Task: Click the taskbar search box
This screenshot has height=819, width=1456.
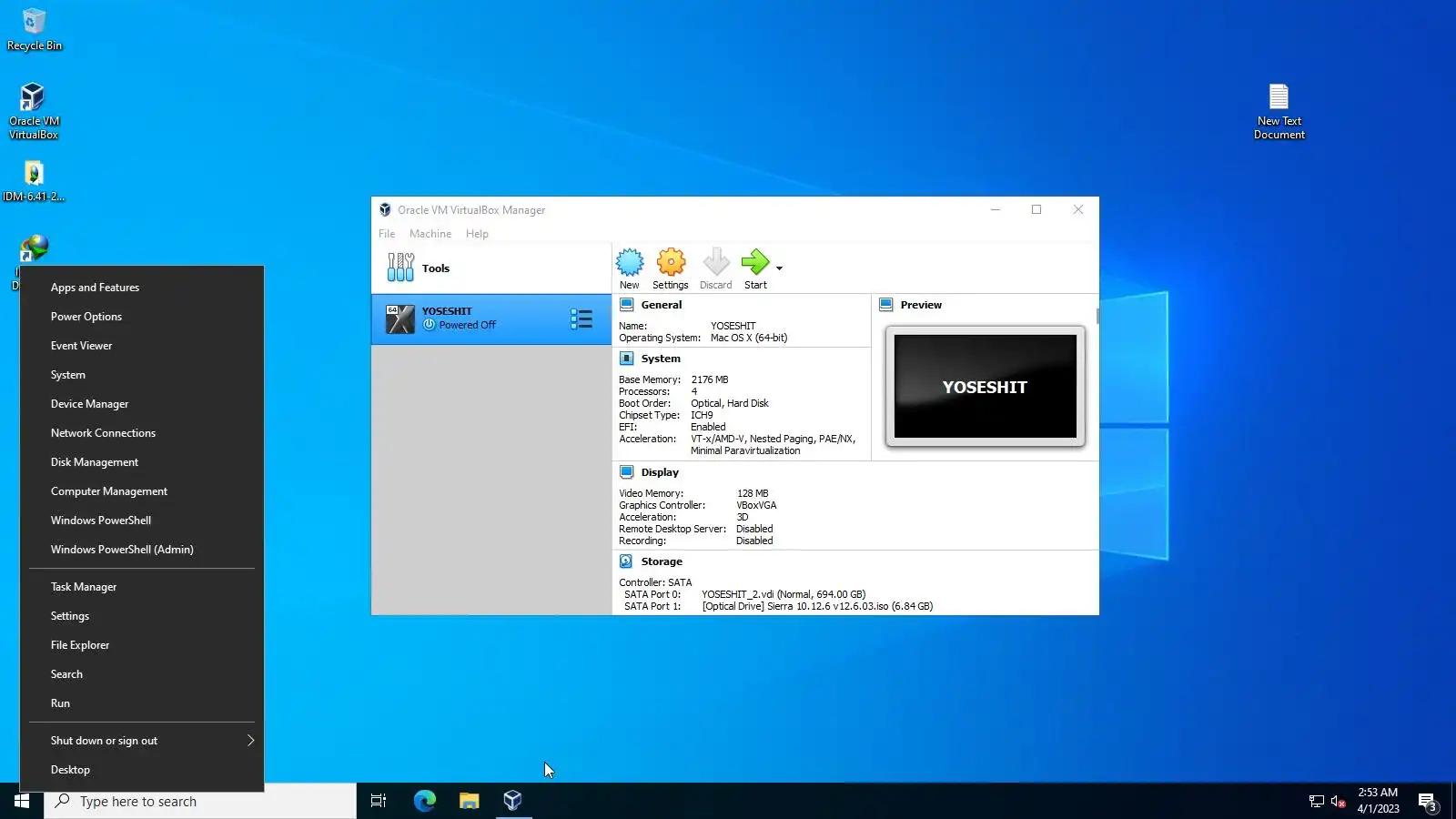Action: coord(200,801)
